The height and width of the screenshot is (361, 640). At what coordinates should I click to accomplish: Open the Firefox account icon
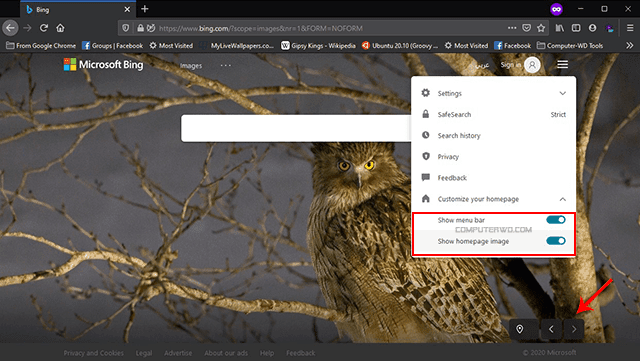tap(592, 28)
